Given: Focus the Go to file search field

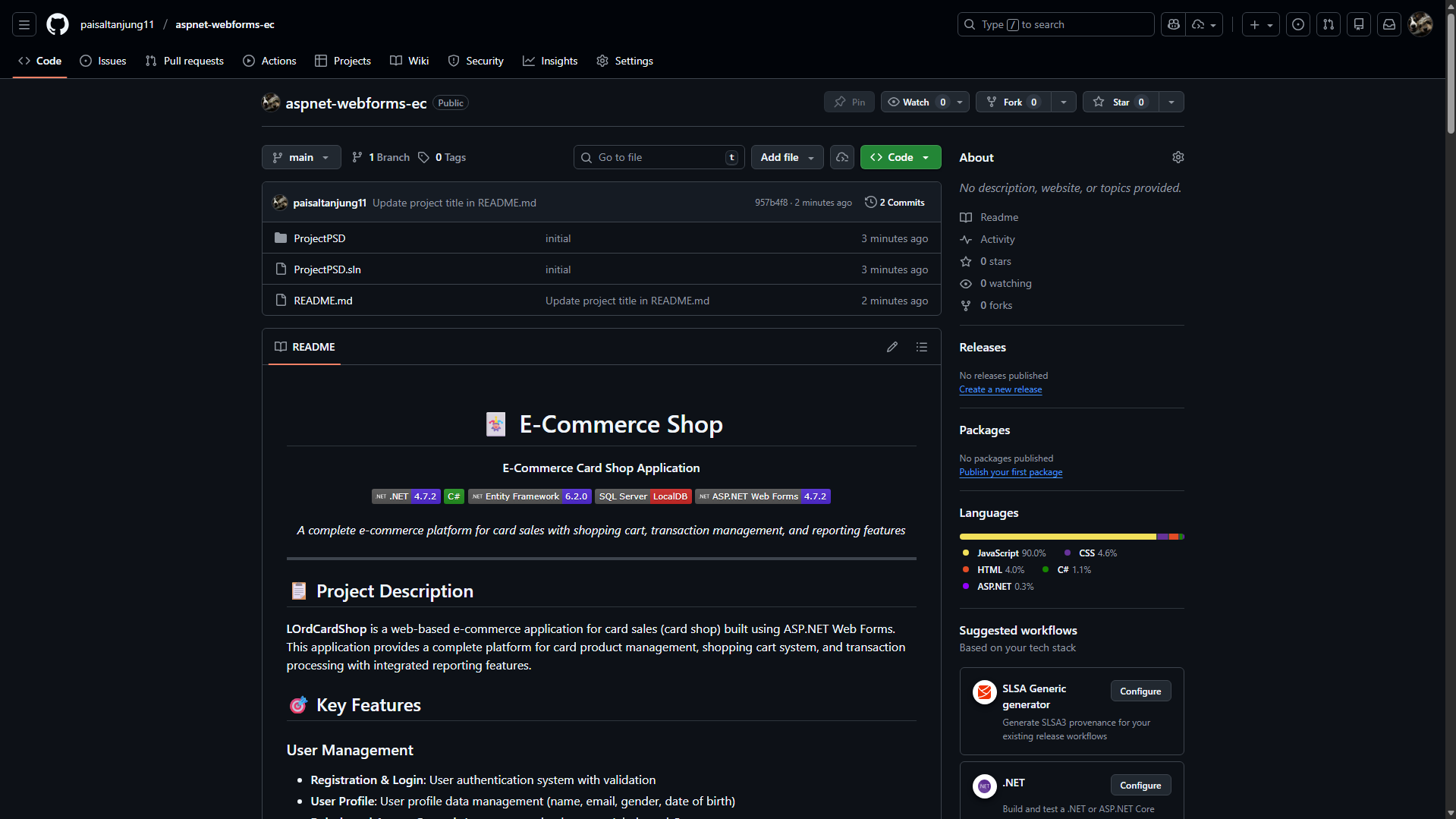Looking at the screenshot, I should [x=659, y=157].
